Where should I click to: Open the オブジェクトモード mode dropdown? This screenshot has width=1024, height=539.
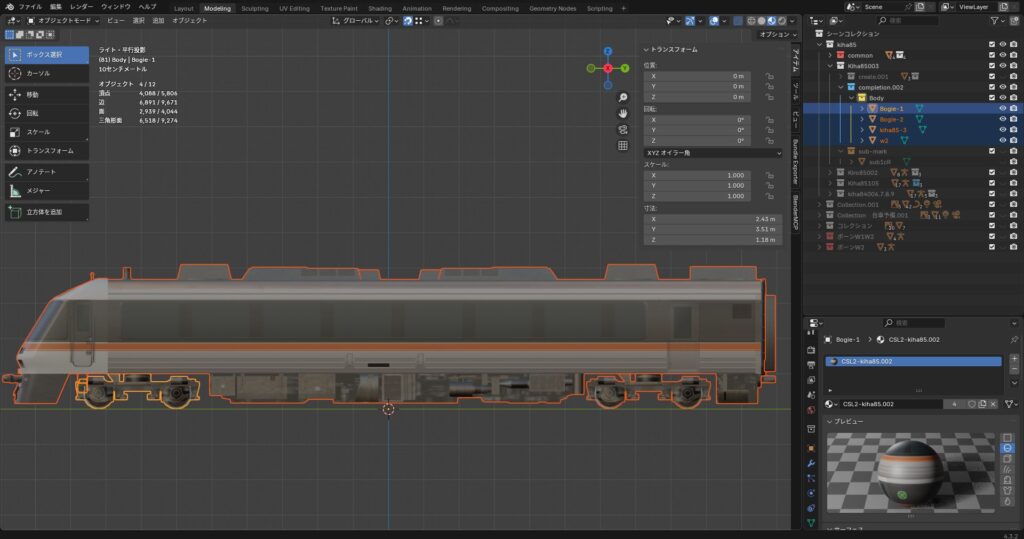pos(62,20)
